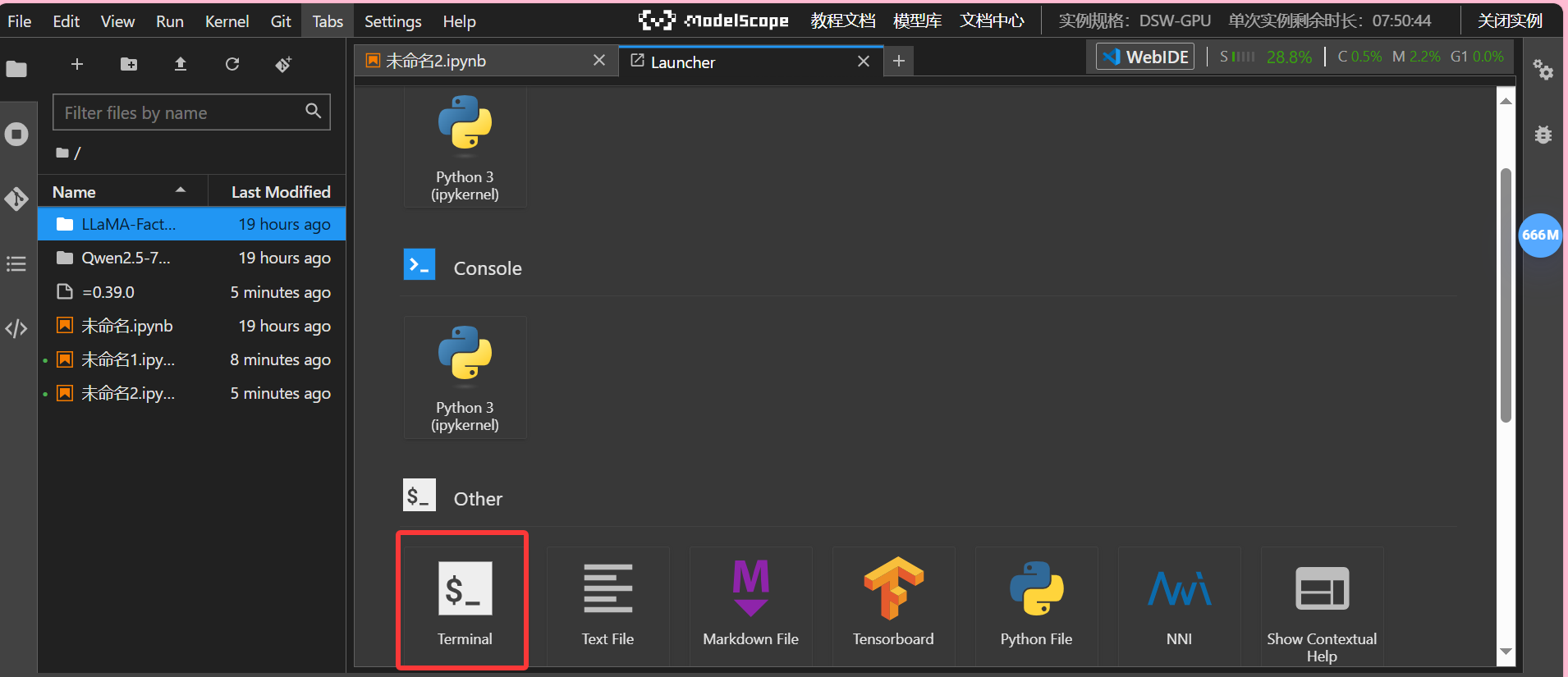Create a new Python File
The height and width of the screenshot is (677, 1568).
(x=1037, y=605)
